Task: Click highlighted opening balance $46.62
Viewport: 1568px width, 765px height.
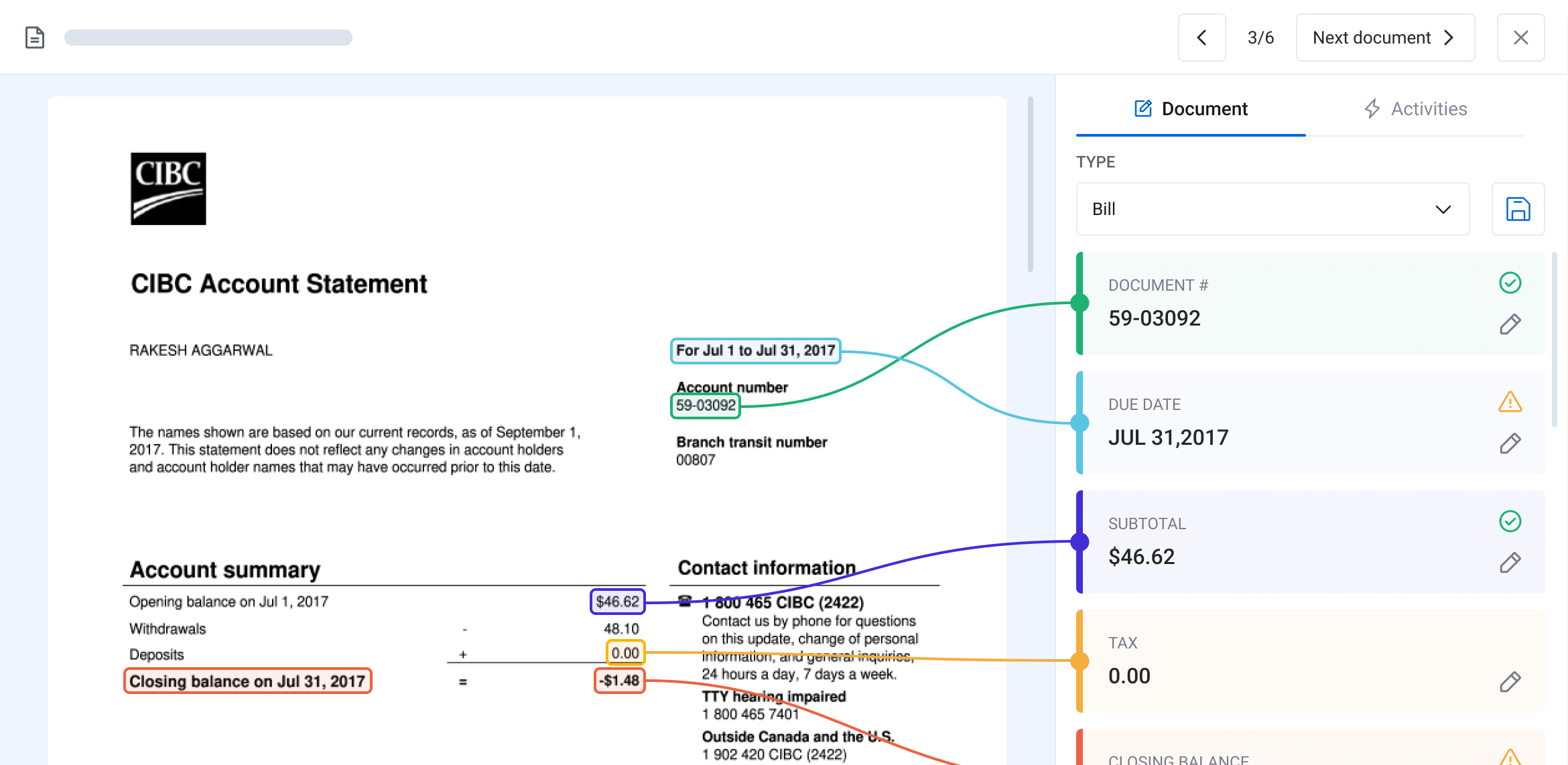Action: pos(617,602)
